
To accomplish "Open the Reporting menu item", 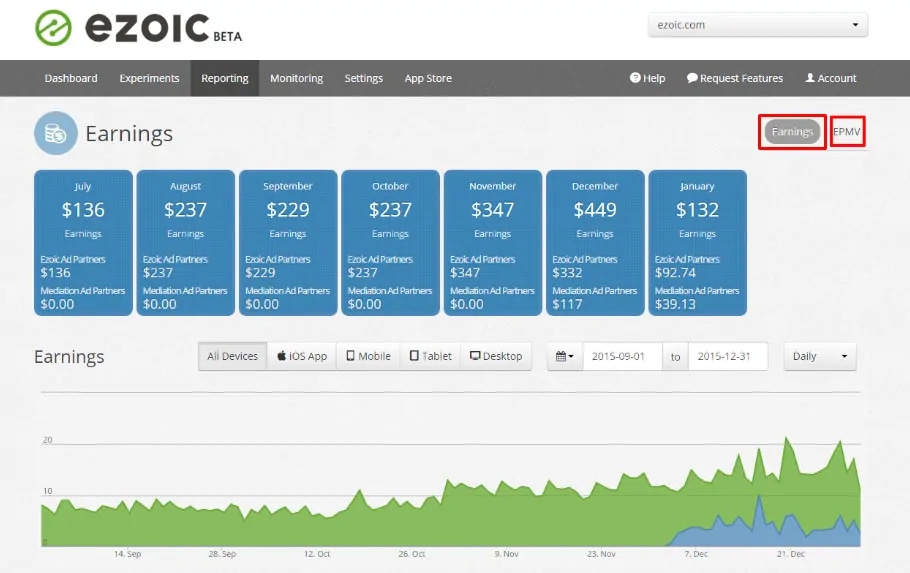I will pyautogui.click(x=225, y=78).
